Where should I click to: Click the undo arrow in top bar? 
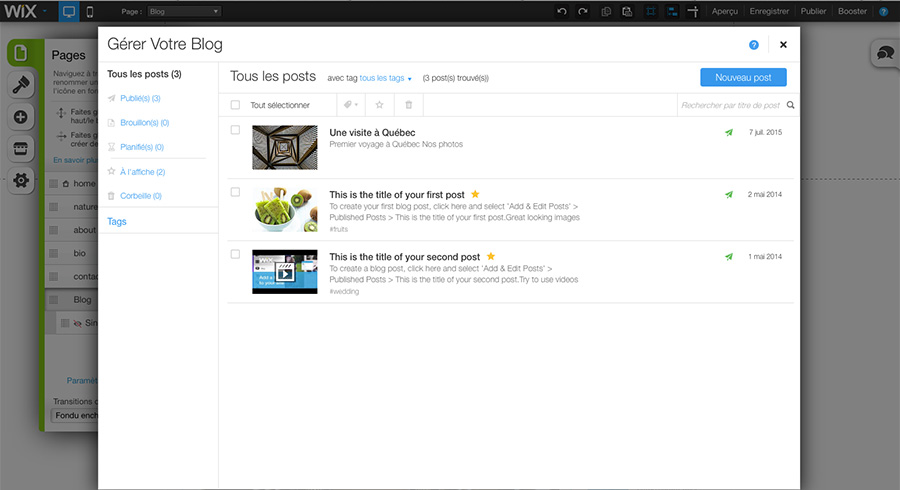point(562,11)
